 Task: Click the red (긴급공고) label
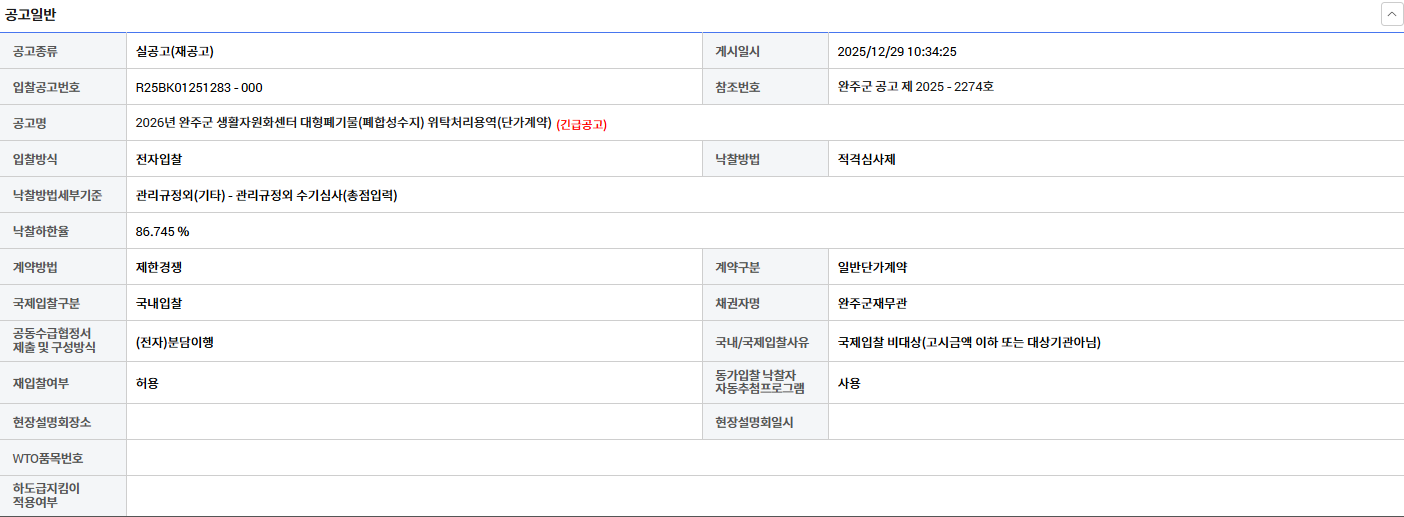point(581,124)
